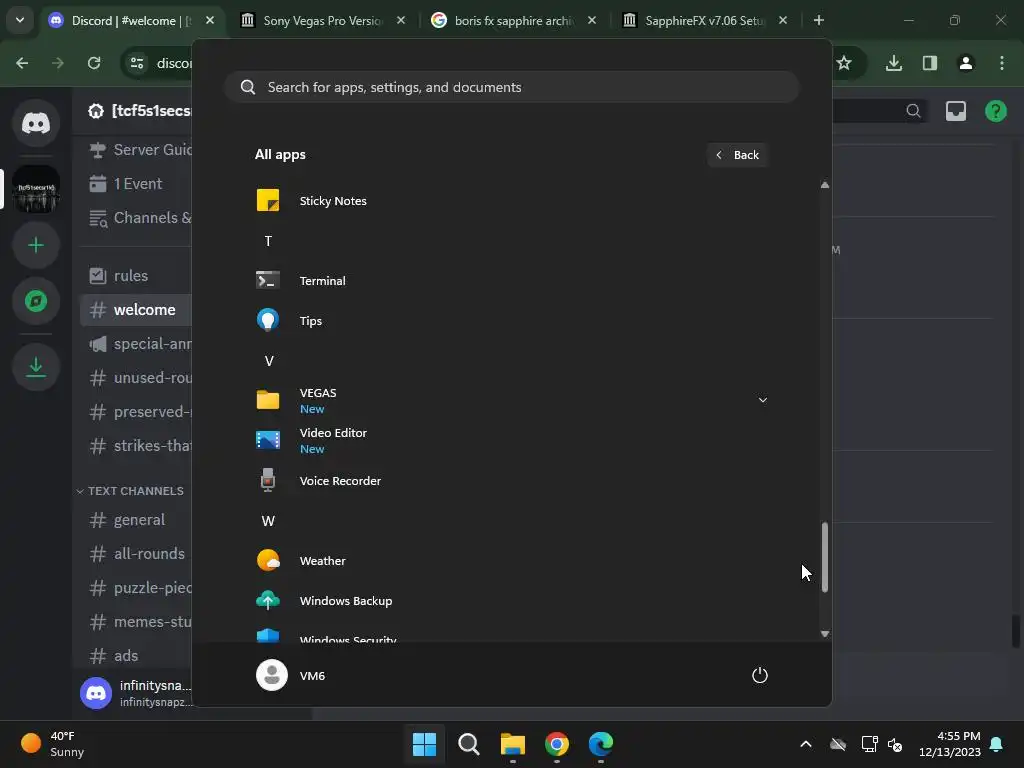Viewport: 1024px width, 768px height.
Task: Click the Start menu search field
Action: [x=511, y=87]
